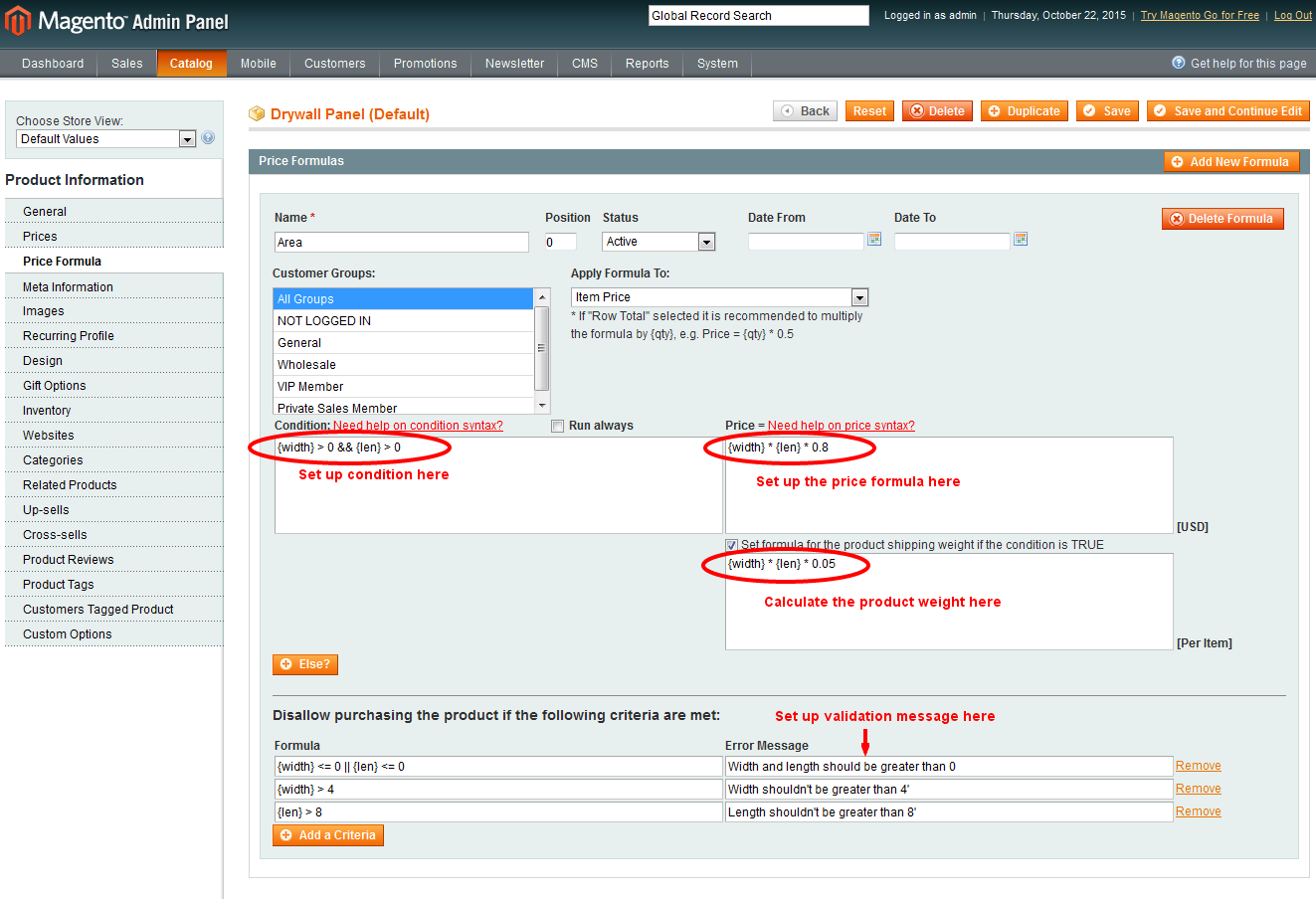Select Wholesale in Customer Groups list
1316x899 pixels.
pos(306,365)
